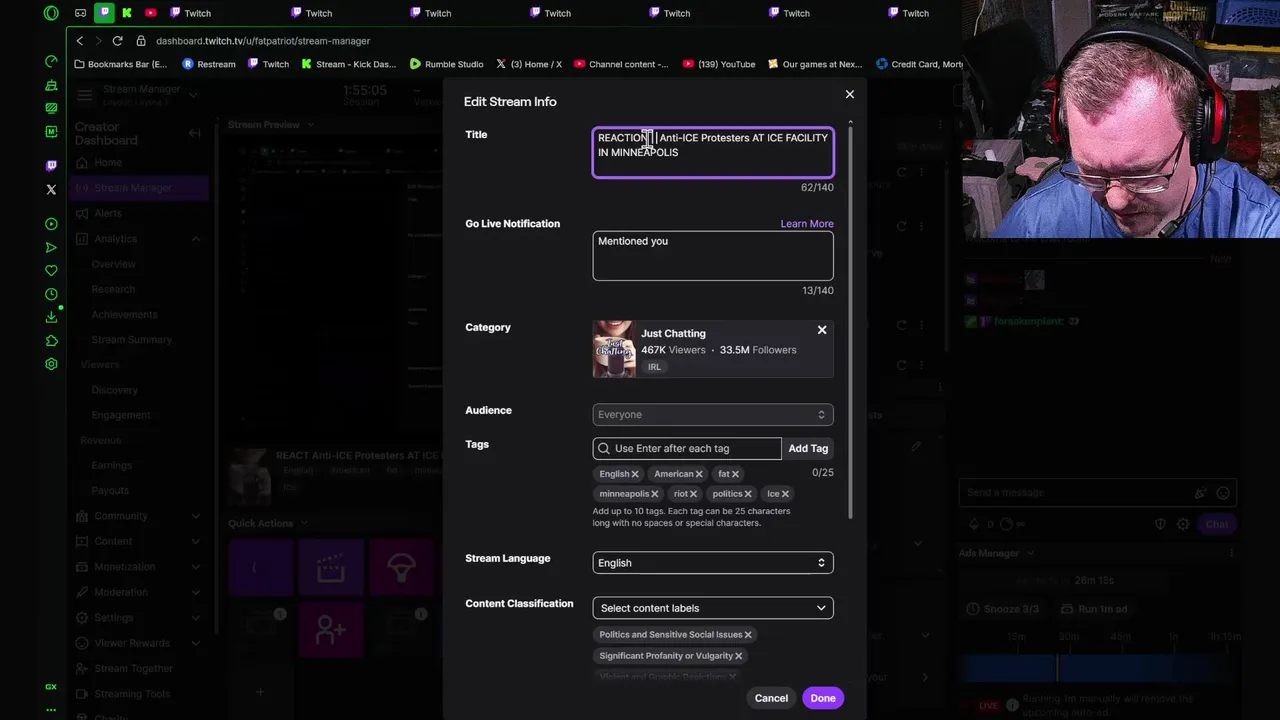The image size is (1280, 720).
Task: Expand the Community section in dashboard
Action: (x=195, y=516)
